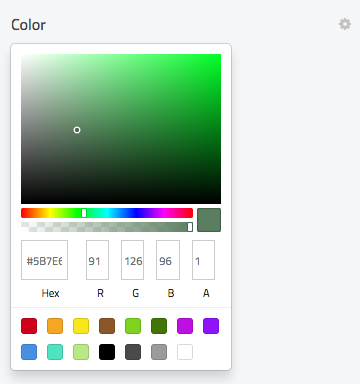
Task: Click the G value field showing 126
Action: coord(132,260)
